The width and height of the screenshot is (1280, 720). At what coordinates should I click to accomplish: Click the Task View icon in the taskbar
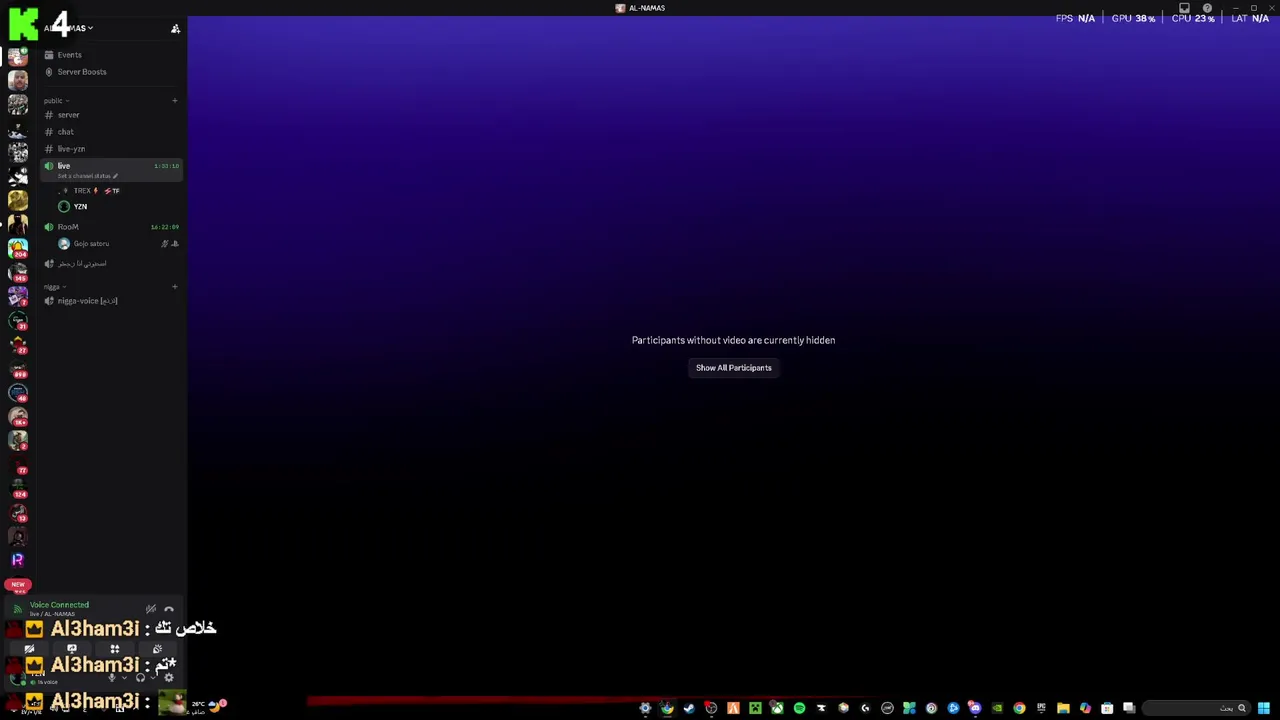(x=1129, y=708)
